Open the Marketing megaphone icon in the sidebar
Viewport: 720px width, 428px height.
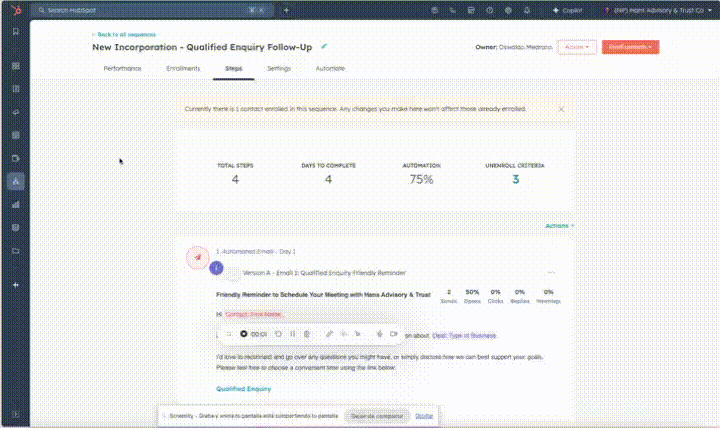pos(16,112)
